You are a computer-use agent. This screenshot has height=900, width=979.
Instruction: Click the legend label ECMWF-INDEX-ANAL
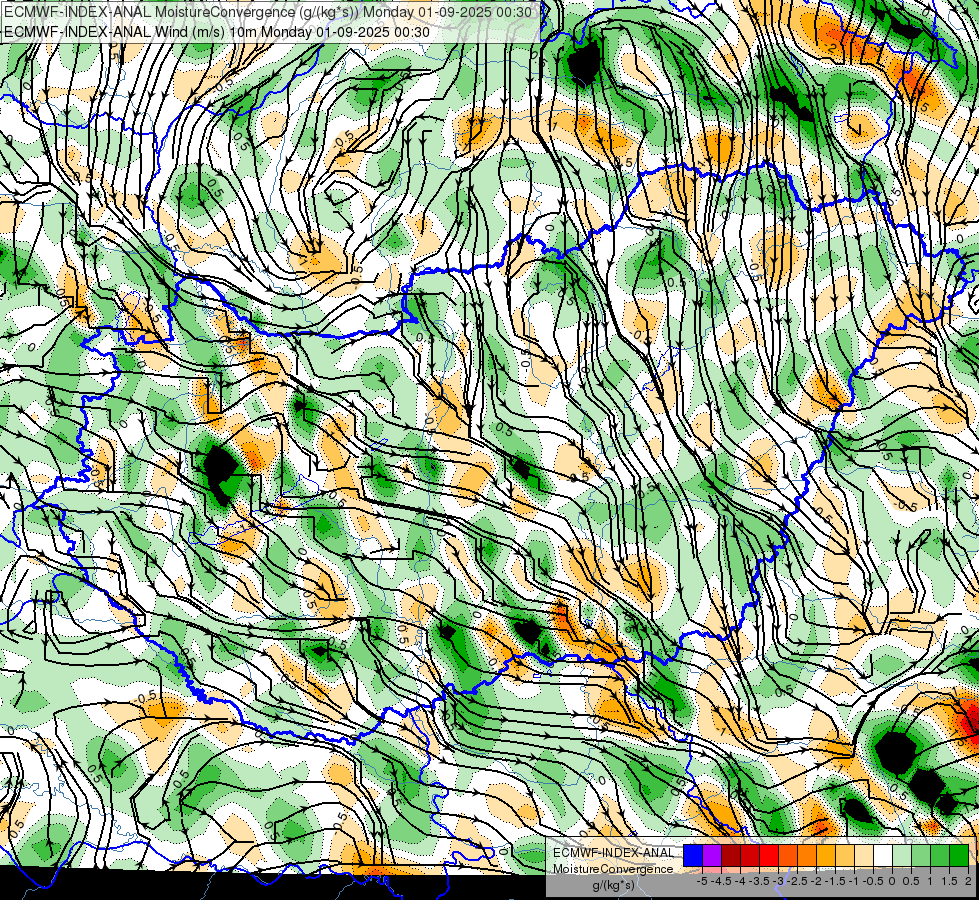pos(614,853)
